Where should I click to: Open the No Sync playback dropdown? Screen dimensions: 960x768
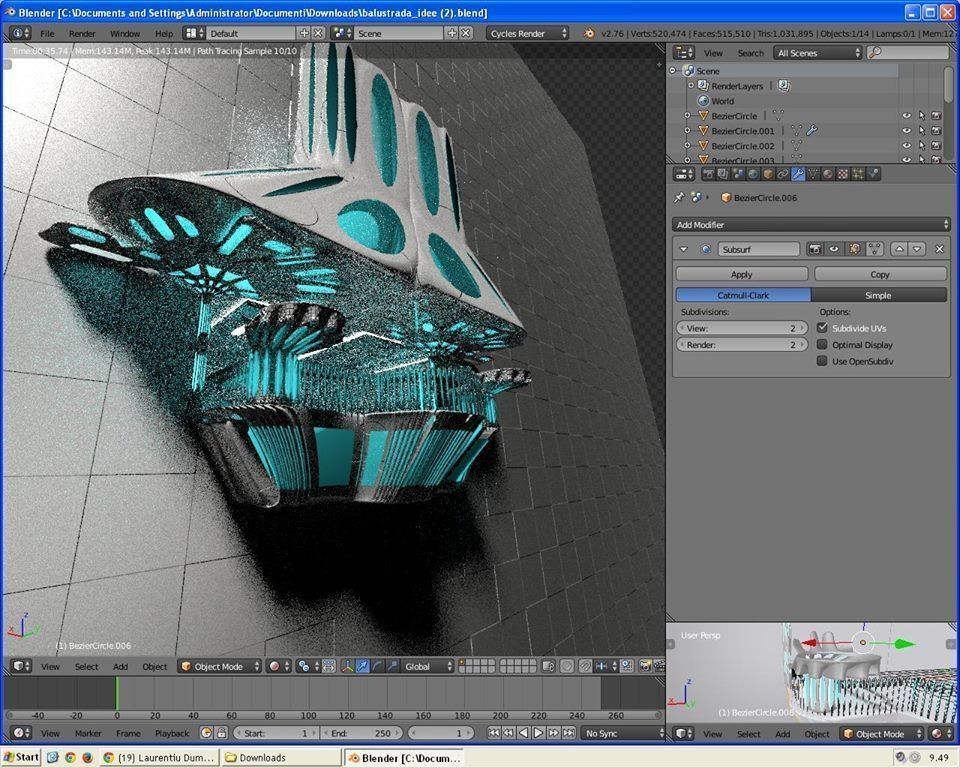(x=623, y=733)
